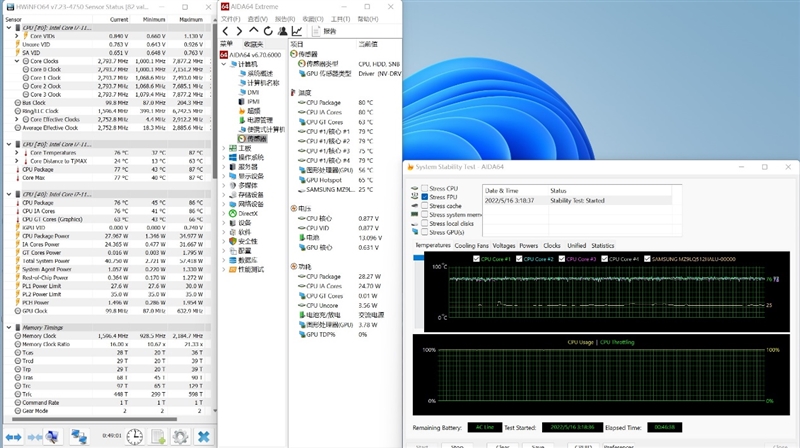Enable Stress system memory checkbox
Screen dimensions: 800x448
pos(424,215)
